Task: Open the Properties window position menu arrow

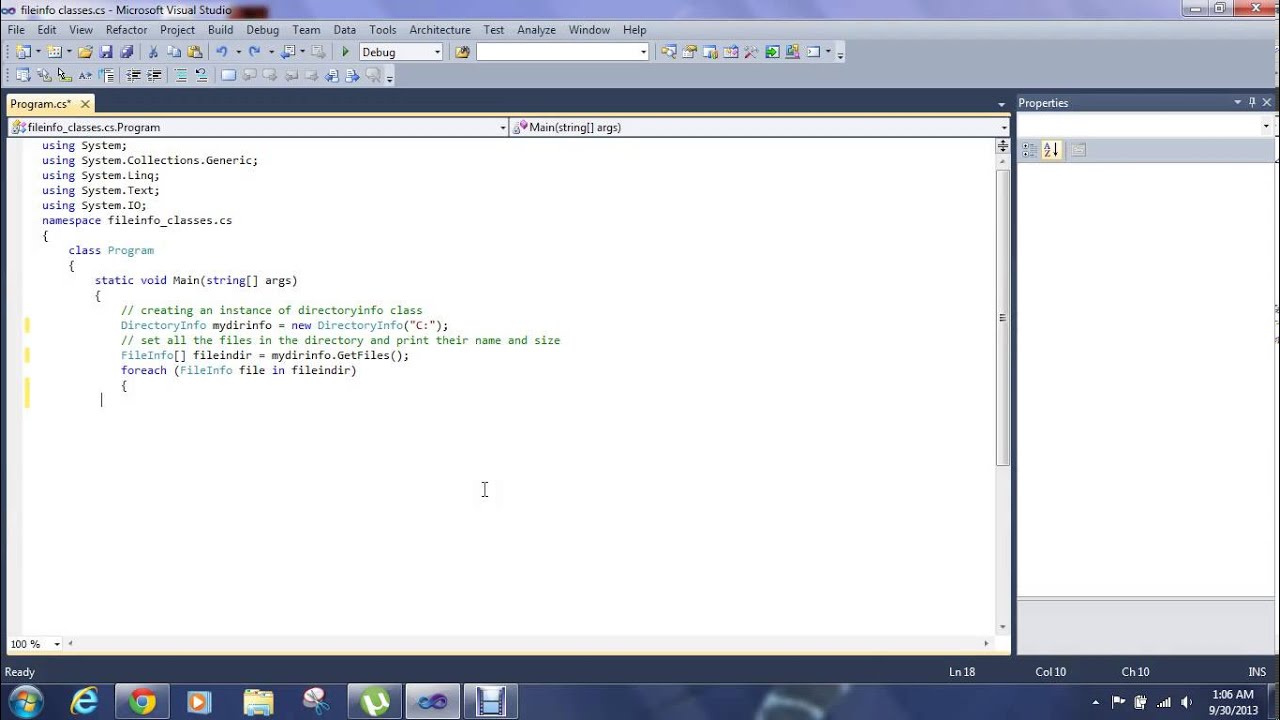Action: 1237,102
